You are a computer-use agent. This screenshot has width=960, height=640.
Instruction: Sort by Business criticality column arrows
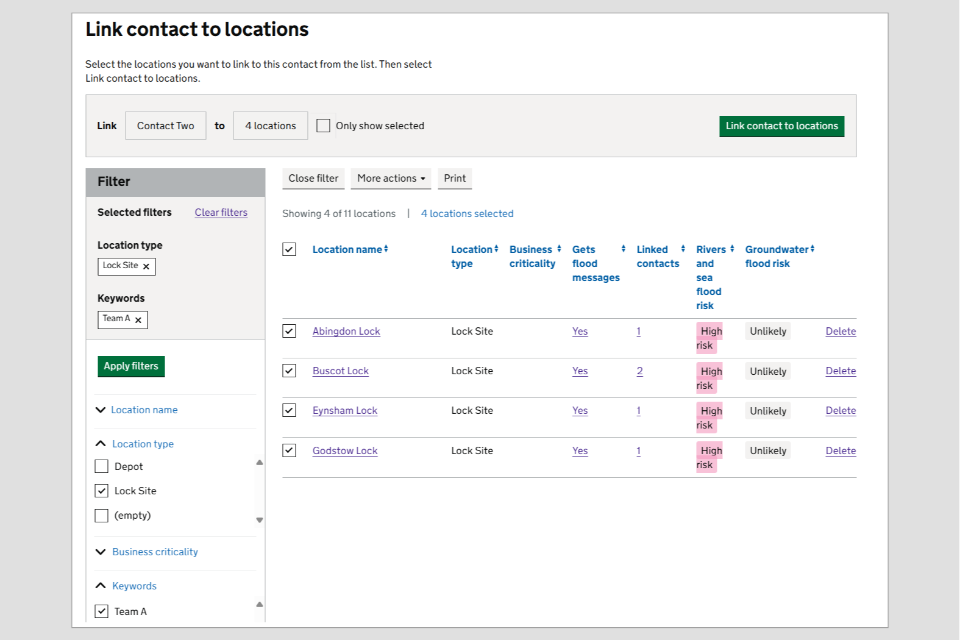[x=558, y=249]
